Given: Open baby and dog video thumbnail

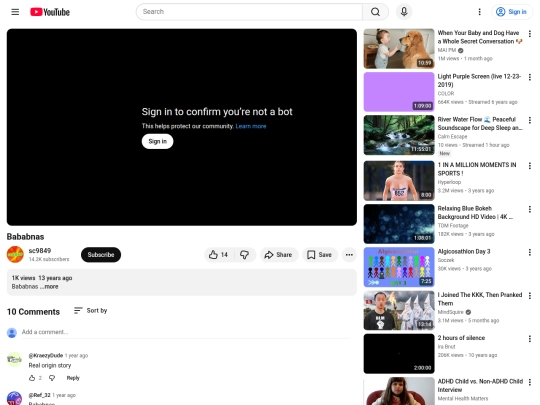Looking at the screenshot, I should click(x=399, y=49).
